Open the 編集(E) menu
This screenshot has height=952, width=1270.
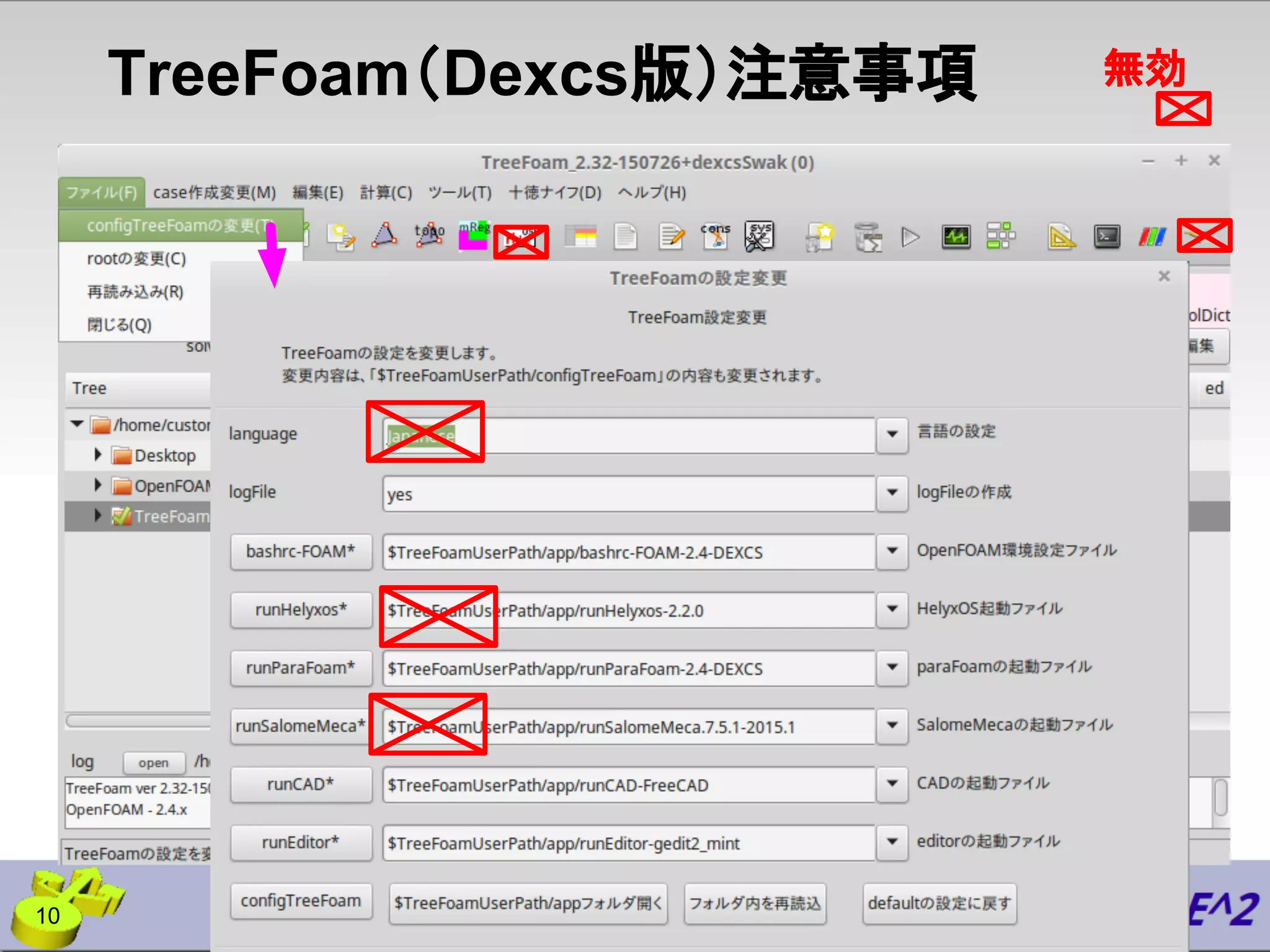pos(318,193)
